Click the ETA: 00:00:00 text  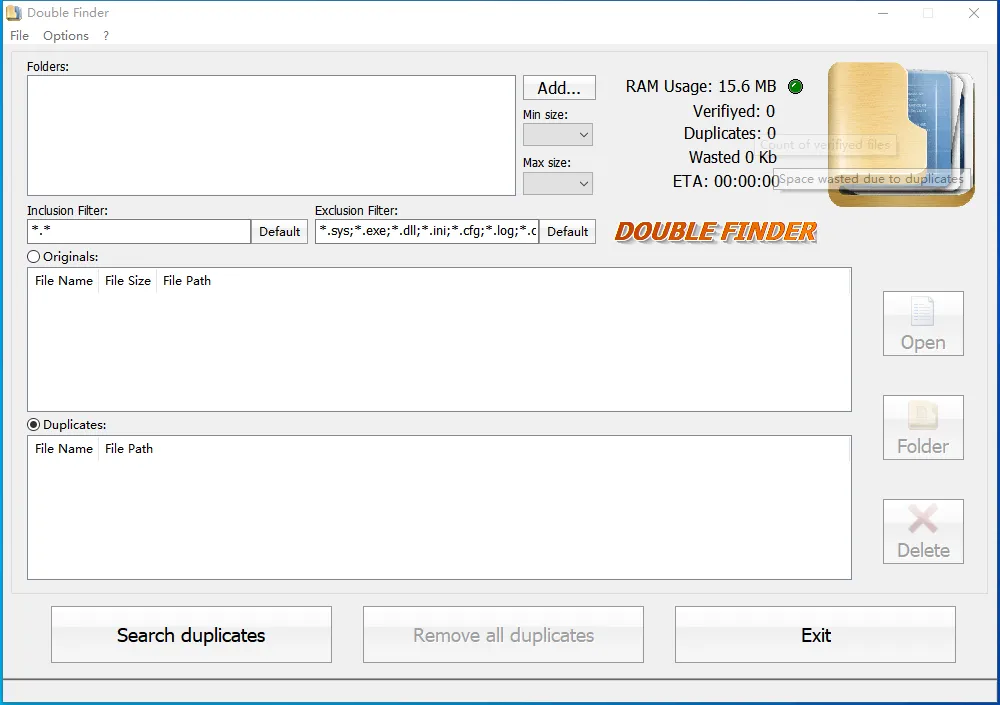pos(726,181)
